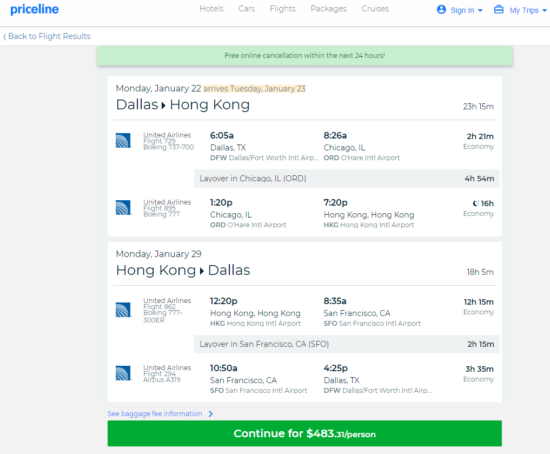Click the My Trips briefcase icon
The width and height of the screenshot is (550, 454).
pyautogui.click(x=498, y=9)
